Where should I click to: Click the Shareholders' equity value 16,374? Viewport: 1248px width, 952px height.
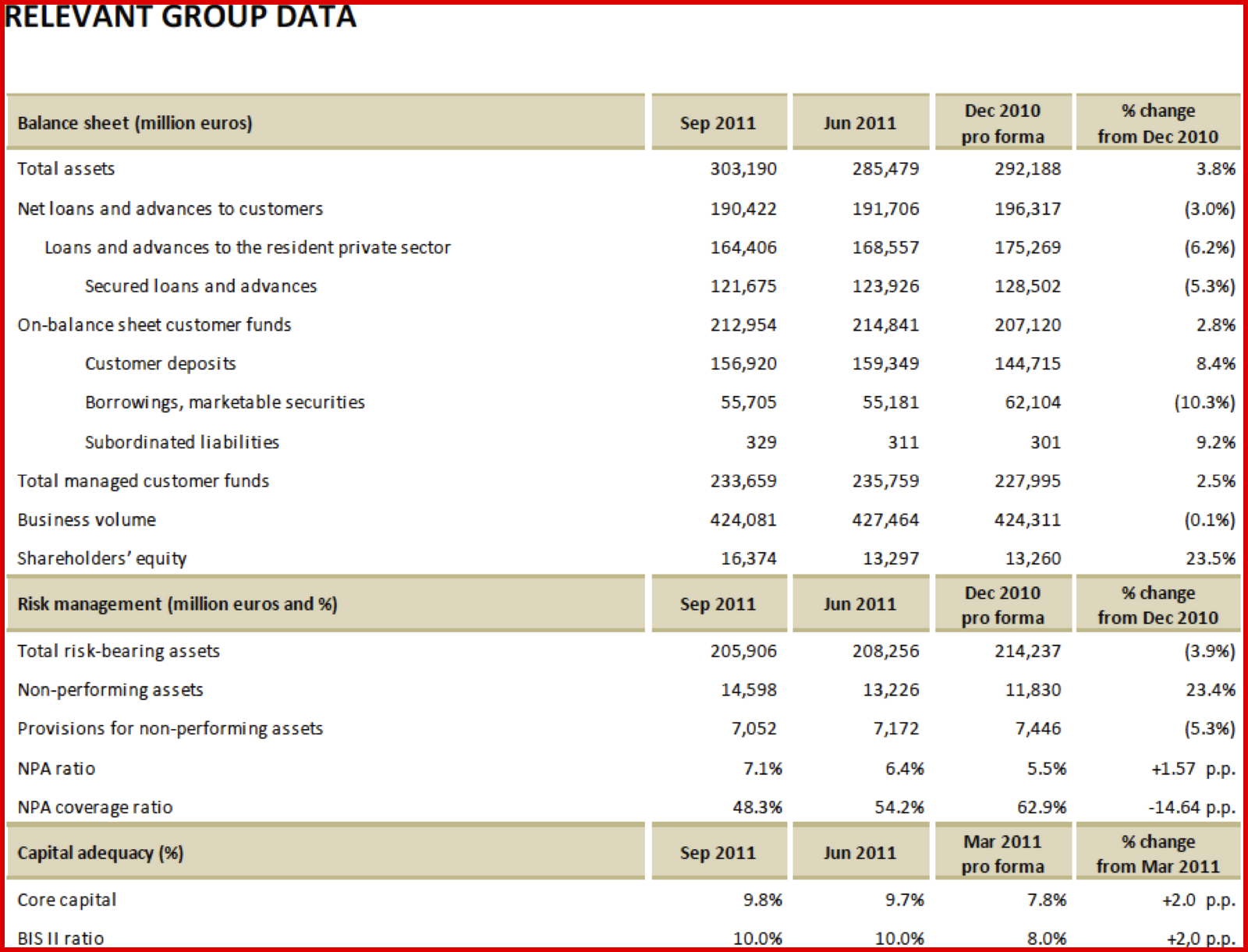750,558
